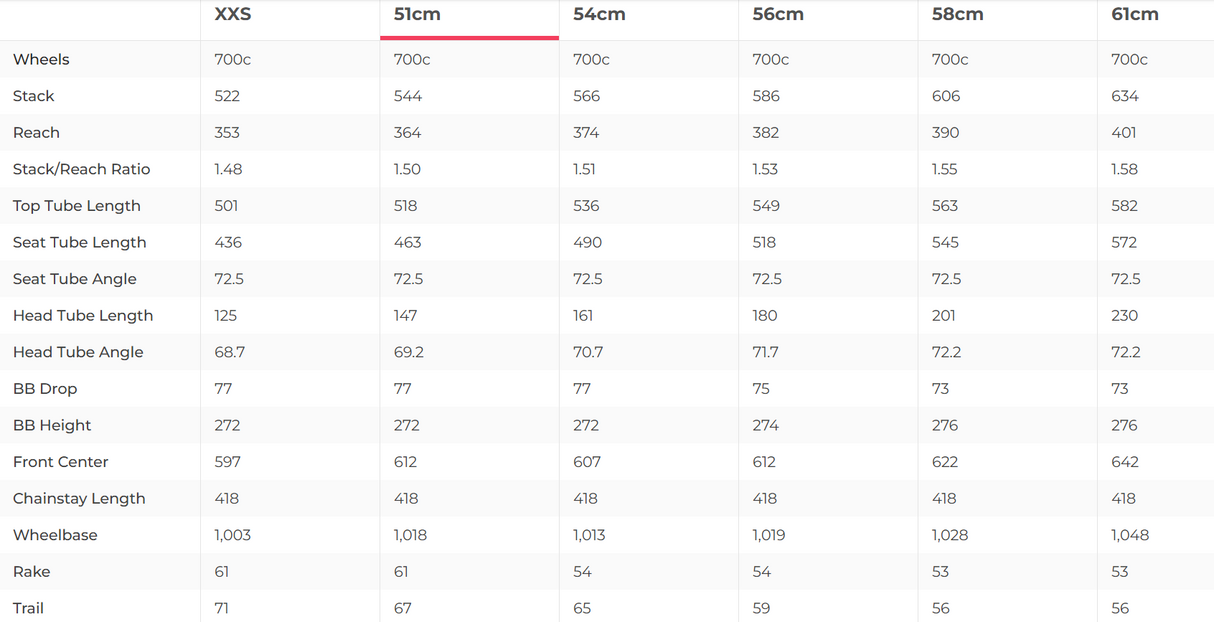Switch to the 51cm size tab
Viewport: 1214px width, 622px height.
click(x=418, y=14)
